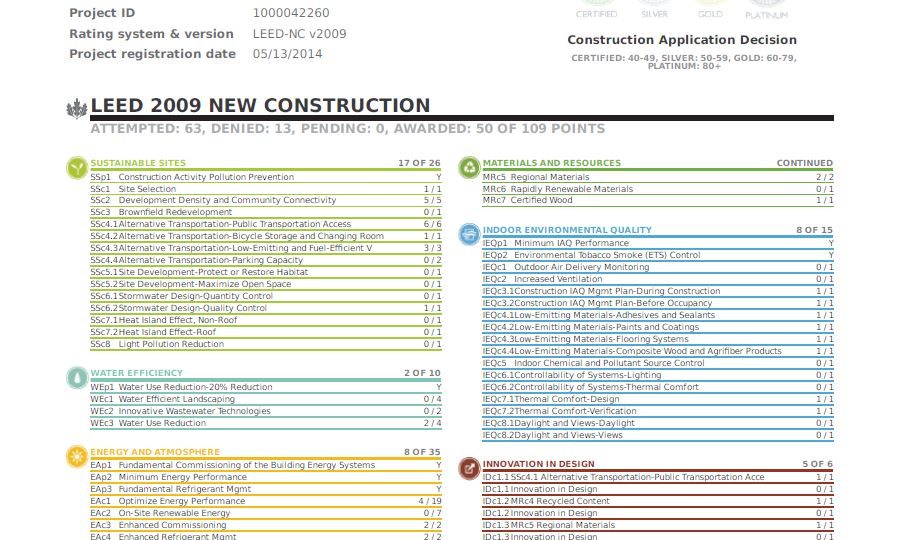Click IEQc5 Indoor Chemical and Pollutant Source Control
Image resolution: width=906 pixels, height=540 pixels.
click(x=658, y=363)
